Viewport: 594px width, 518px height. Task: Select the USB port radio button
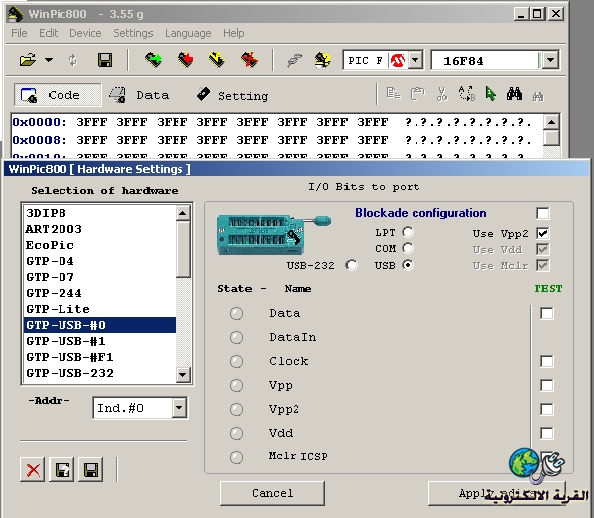(408, 265)
